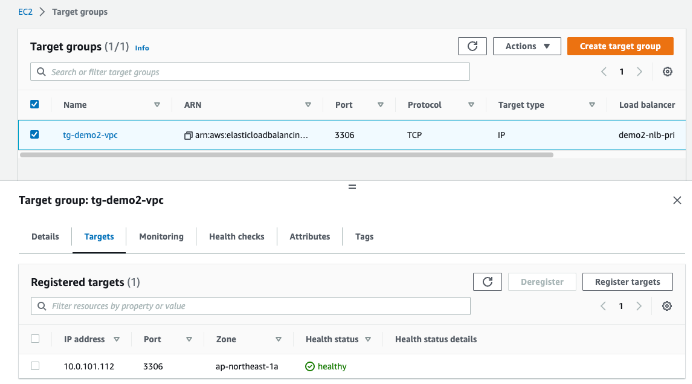This screenshot has width=692, height=384.
Task: Open the Actions dropdown menu
Action: click(527, 46)
